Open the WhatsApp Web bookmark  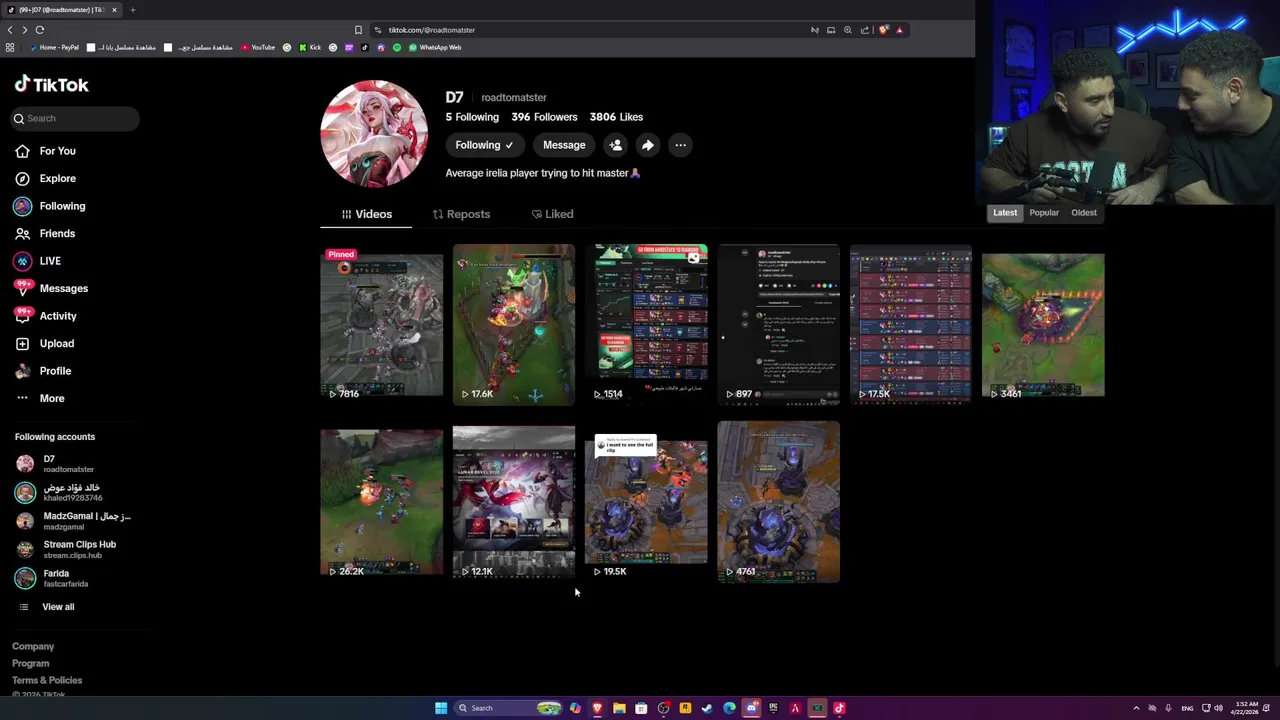[434, 47]
